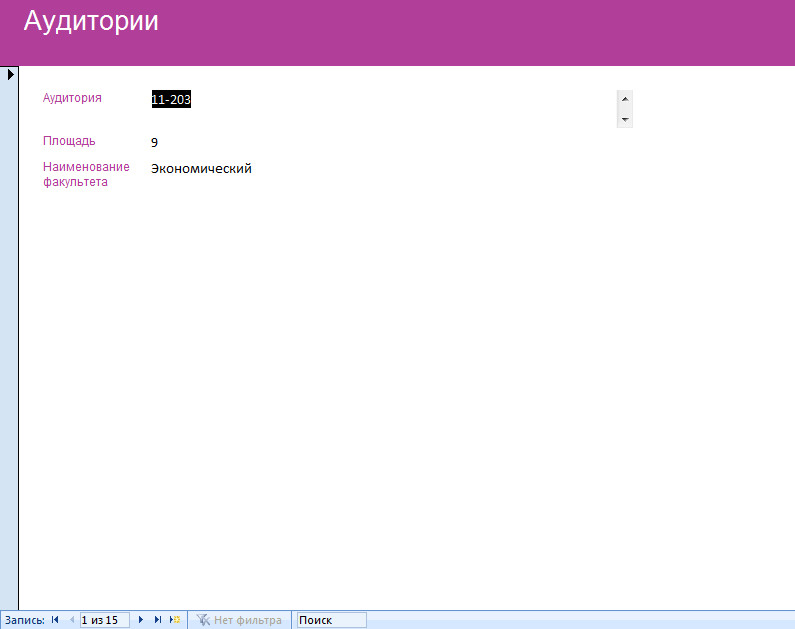Click the faculty value Экономический
Viewport: 795px width, 629px height.
click(201, 169)
